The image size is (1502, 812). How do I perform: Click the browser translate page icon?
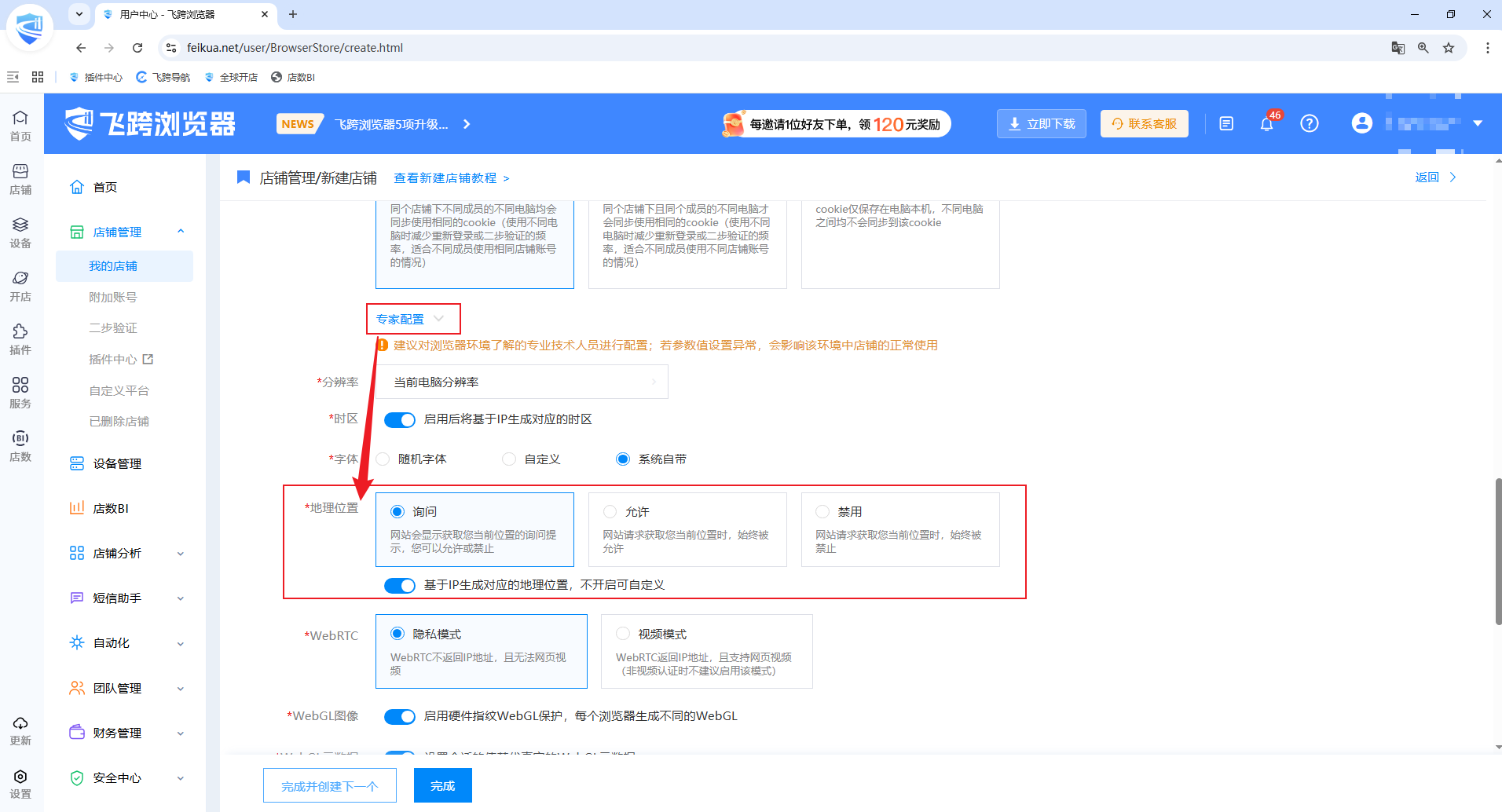(x=1398, y=48)
